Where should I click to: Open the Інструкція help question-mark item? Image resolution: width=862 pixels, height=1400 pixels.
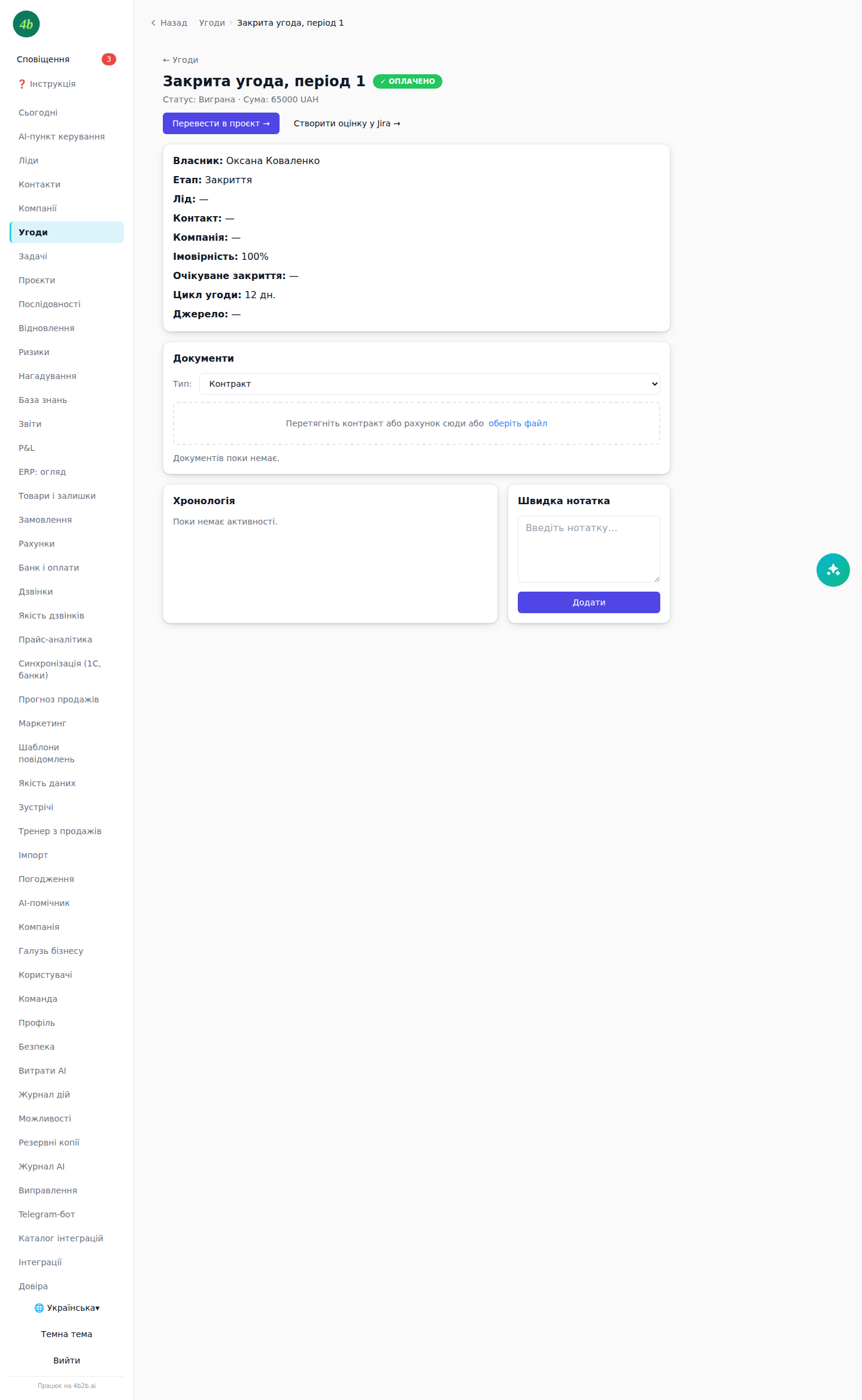[47, 84]
